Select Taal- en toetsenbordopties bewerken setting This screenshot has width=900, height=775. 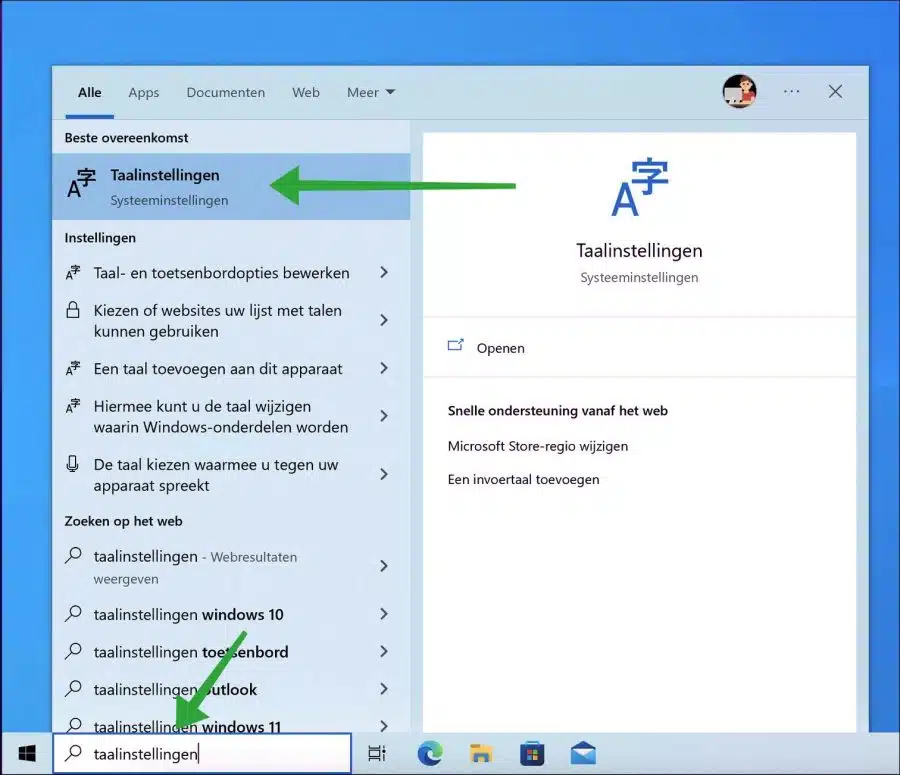[x=231, y=273]
